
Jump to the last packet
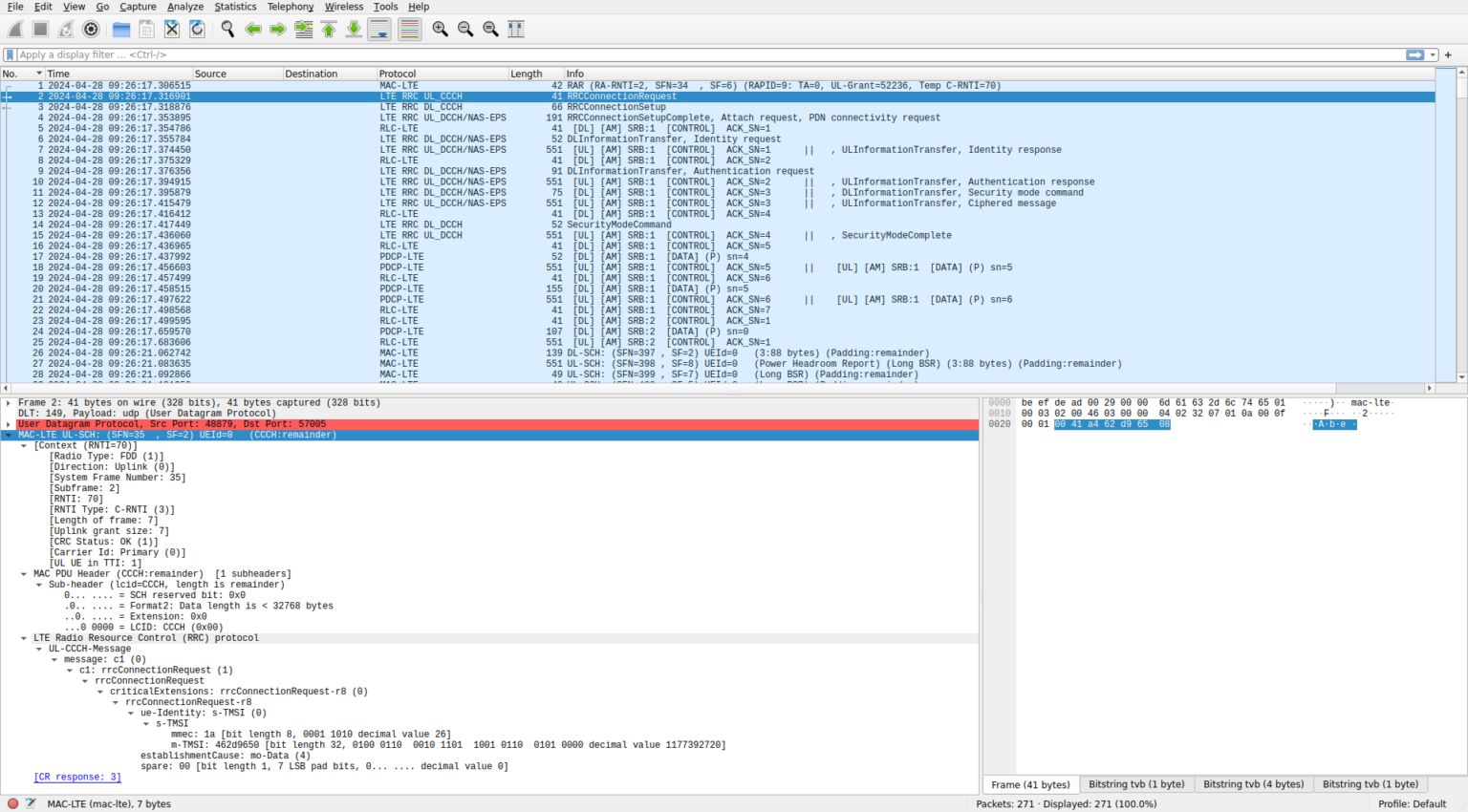(353, 29)
